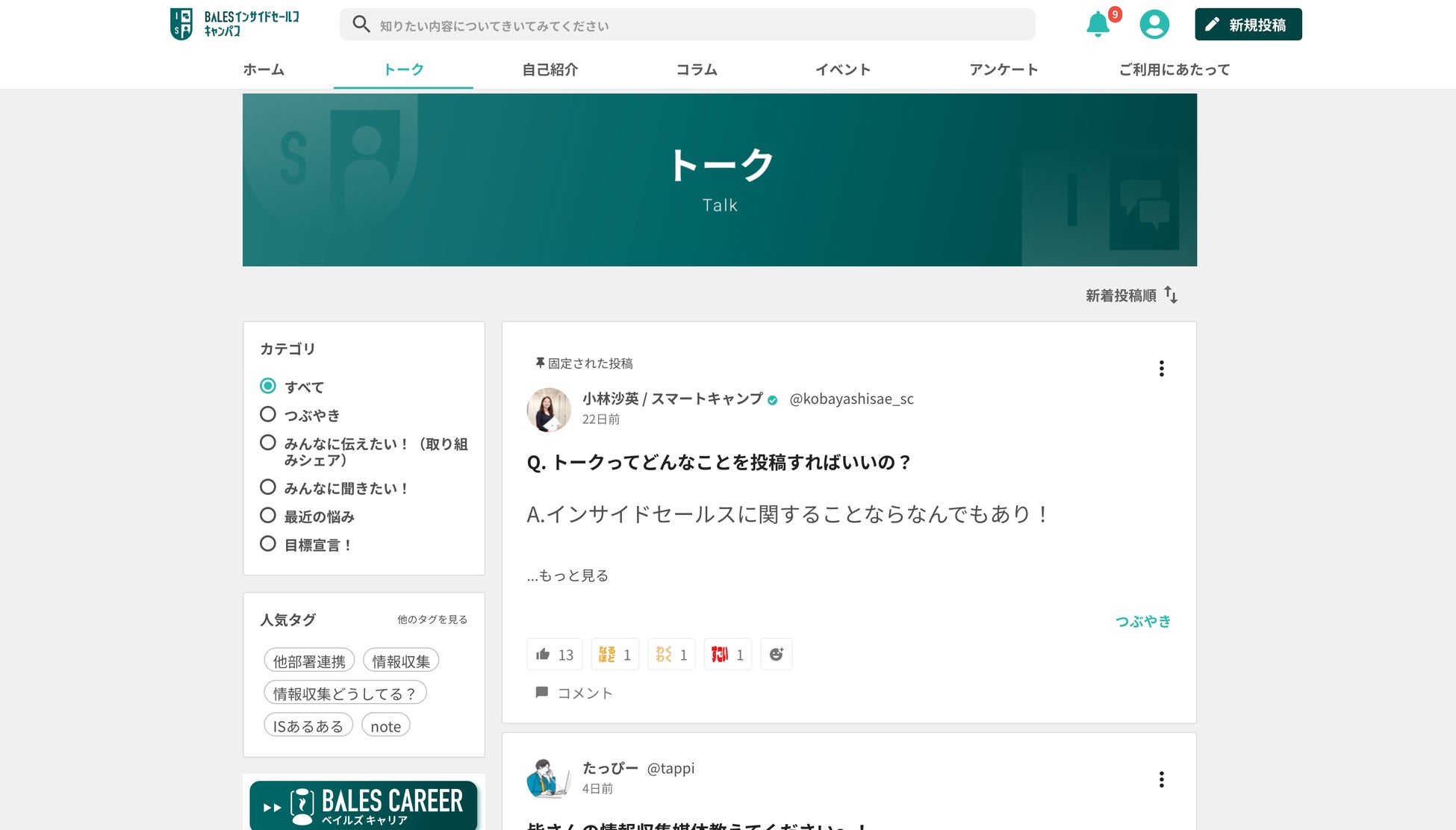
Task: Expand the post with …もっと見る
Action: pos(567,575)
